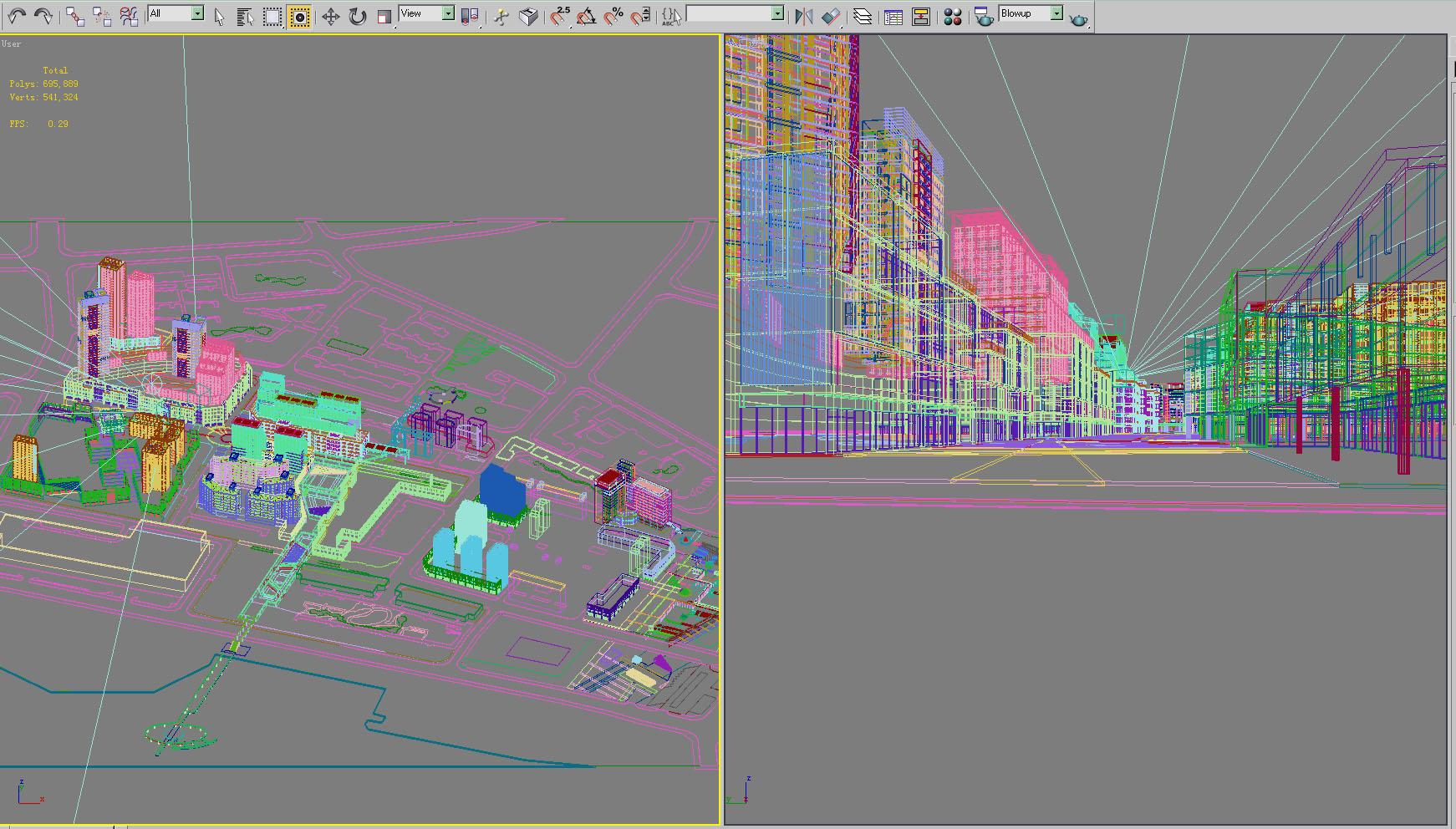
Task: Toggle Percent Snap
Action: pos(613,16)
